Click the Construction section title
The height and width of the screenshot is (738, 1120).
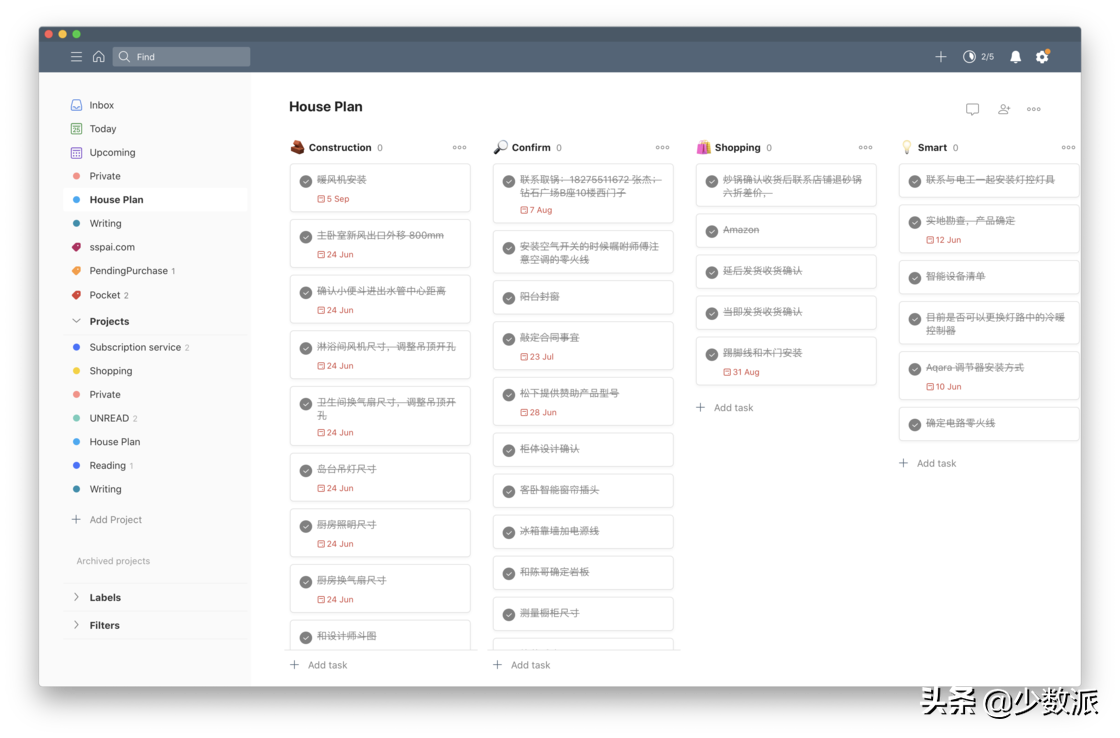pyautogui.click(x=340, y=148)
